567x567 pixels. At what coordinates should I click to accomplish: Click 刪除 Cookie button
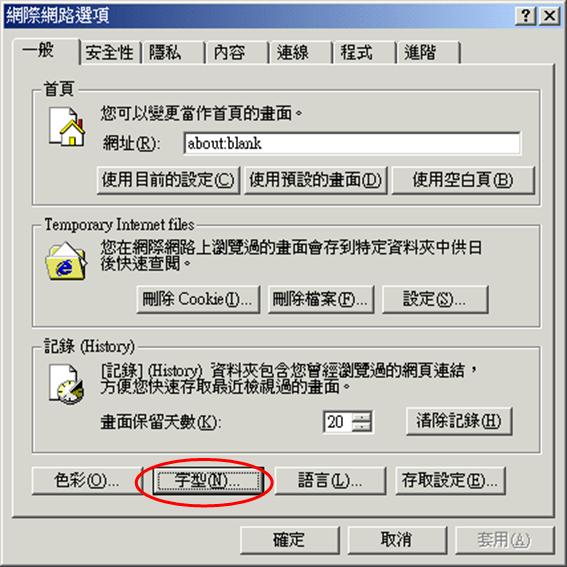pyautogui.click(x=198, y=299)
